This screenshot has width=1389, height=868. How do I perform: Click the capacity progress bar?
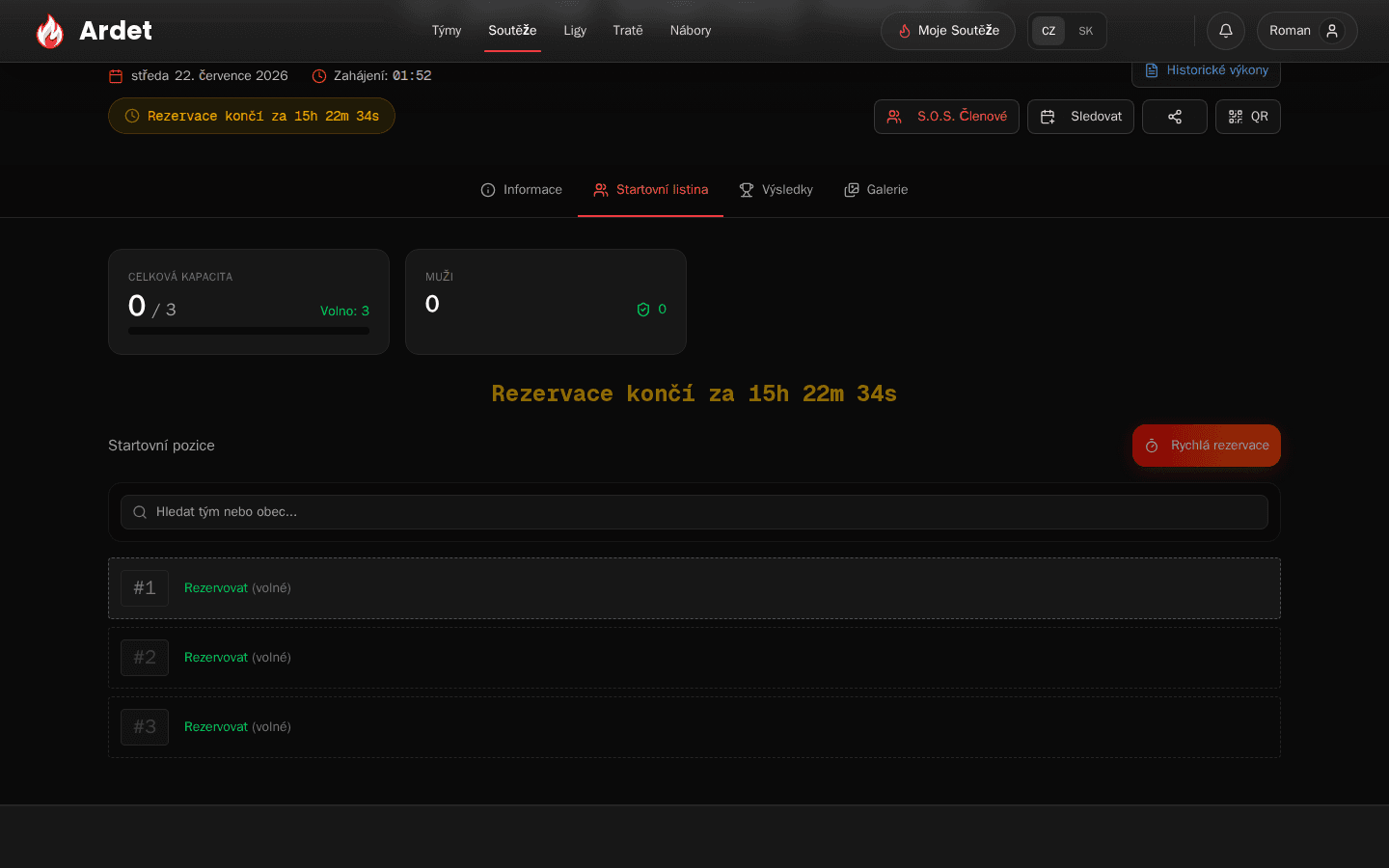pos(249,331)
